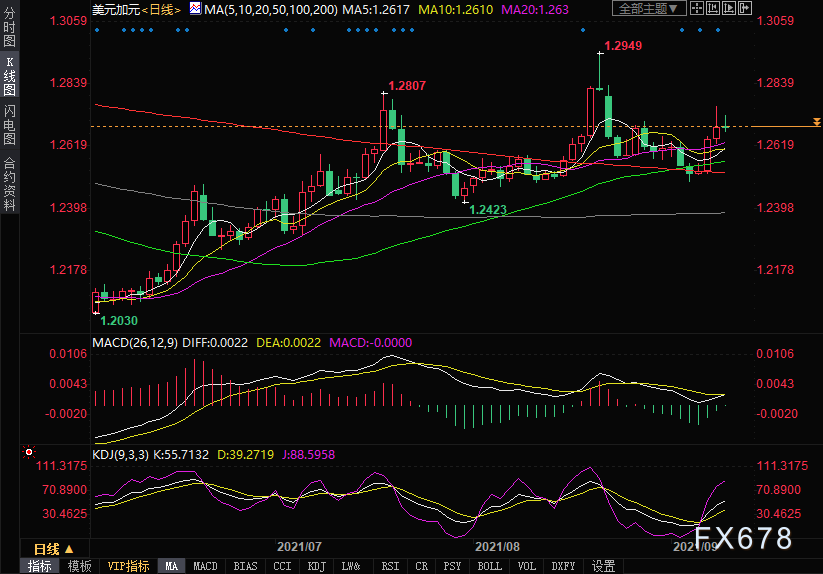Select the DXFY indicator button

pos(563,566)
